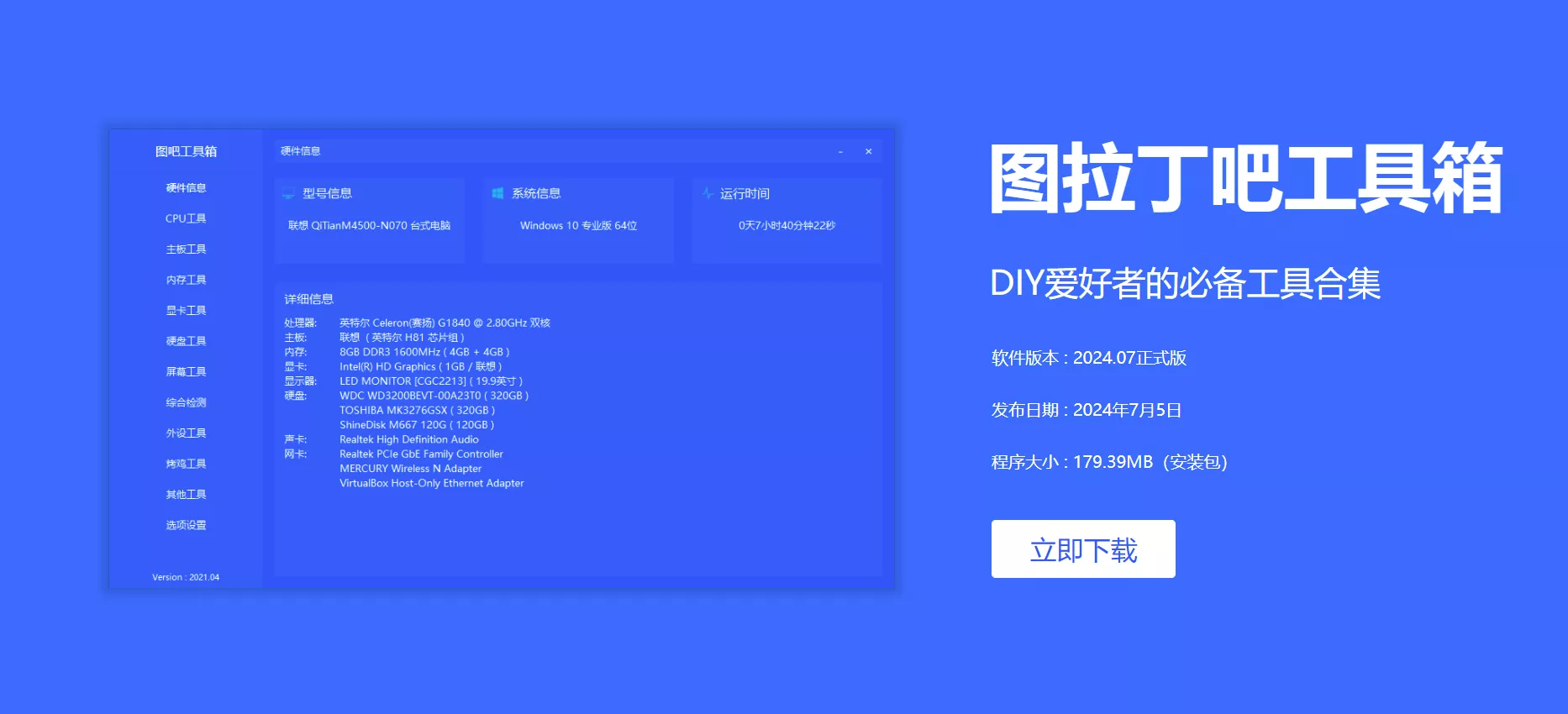The width and height of the screenshot is (1568, 714).
Task: Click the 发布日期 : 2024年7月5日 line
Action: click(1087, 410)
